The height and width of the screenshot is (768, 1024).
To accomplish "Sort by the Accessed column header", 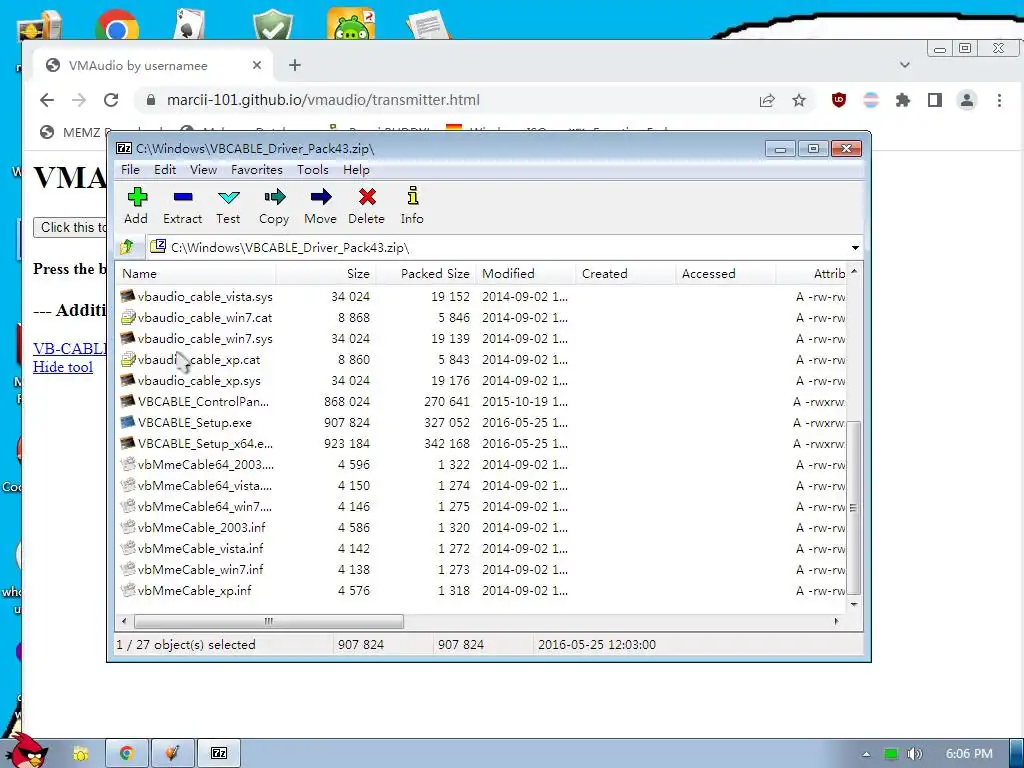I will 726,274.
